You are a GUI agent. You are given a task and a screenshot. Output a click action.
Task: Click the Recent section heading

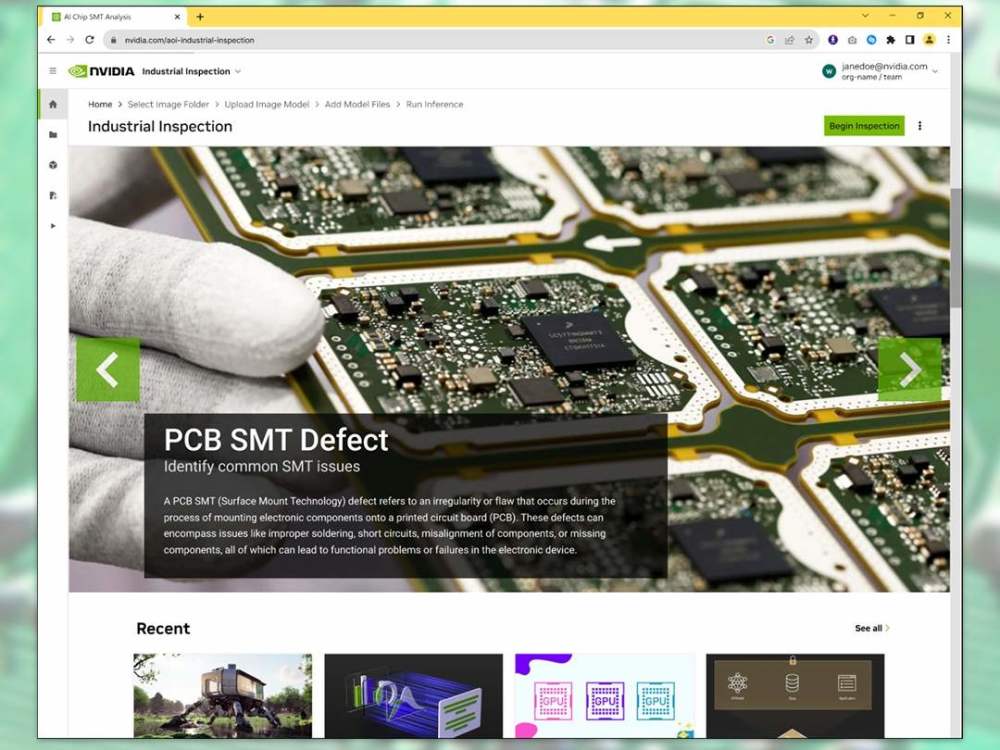(x=163, y=629)
